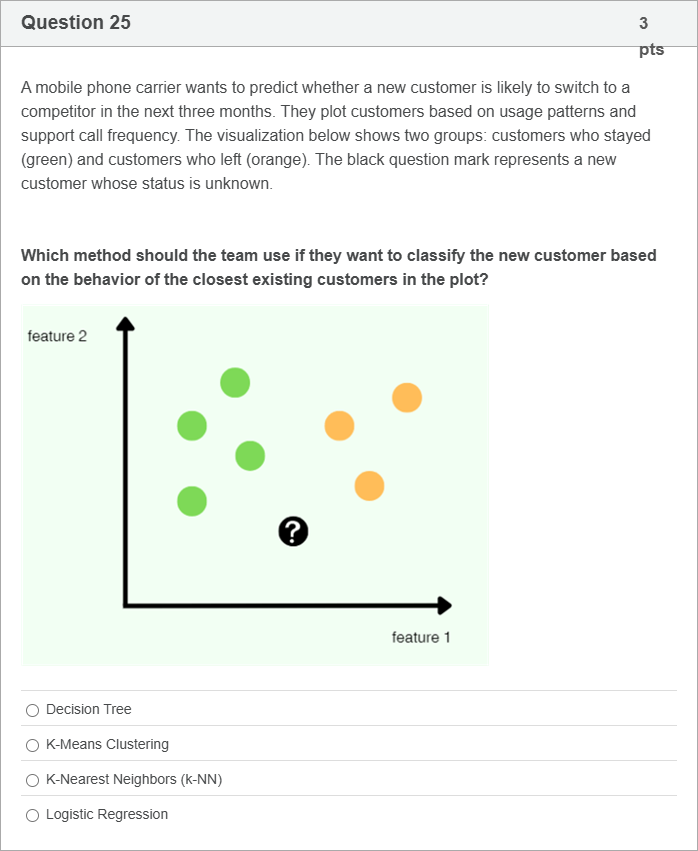Image resolution: width=698 pixels, height=851 pixels.
Task: Click the bold "Which method" question text
Action: tap(338, 267)
